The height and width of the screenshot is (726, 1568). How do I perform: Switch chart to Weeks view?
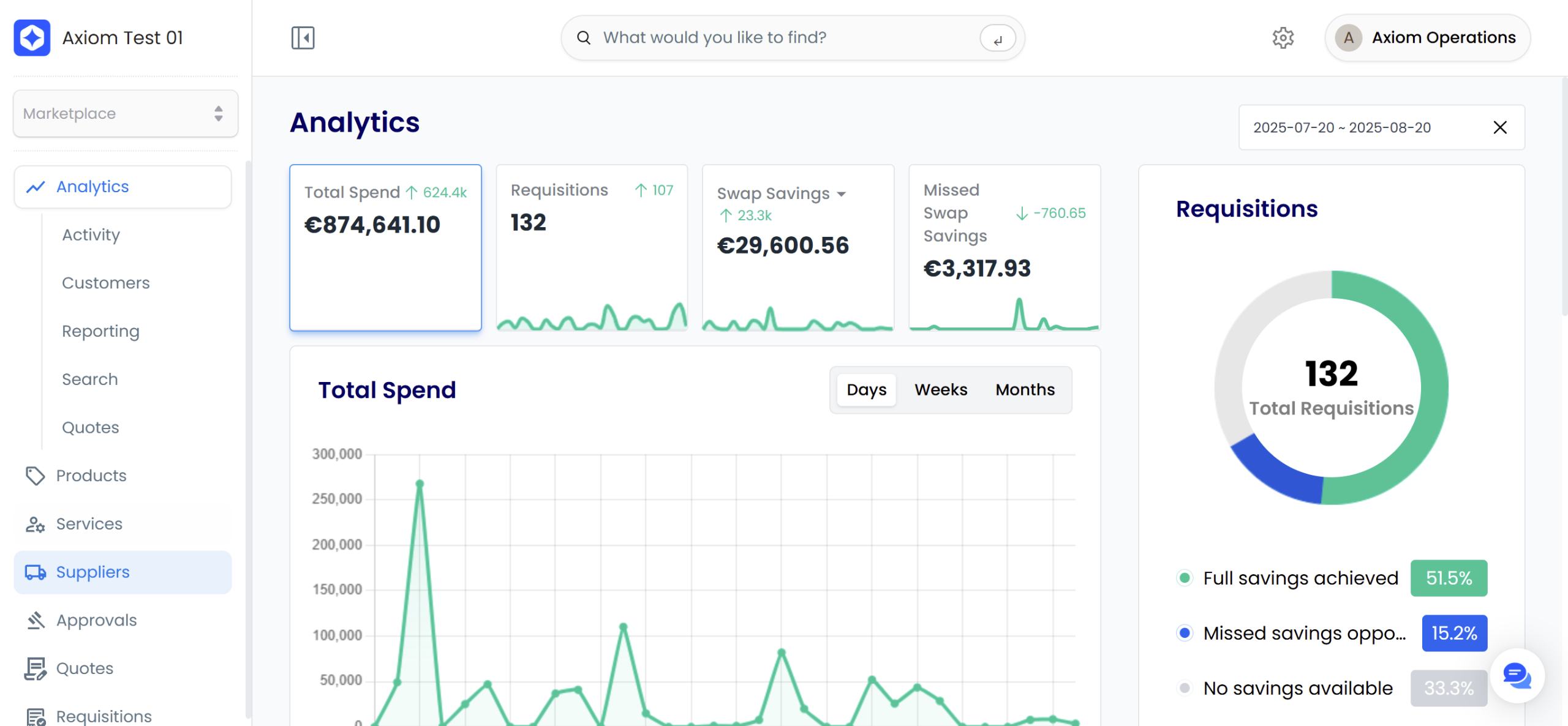941,390
